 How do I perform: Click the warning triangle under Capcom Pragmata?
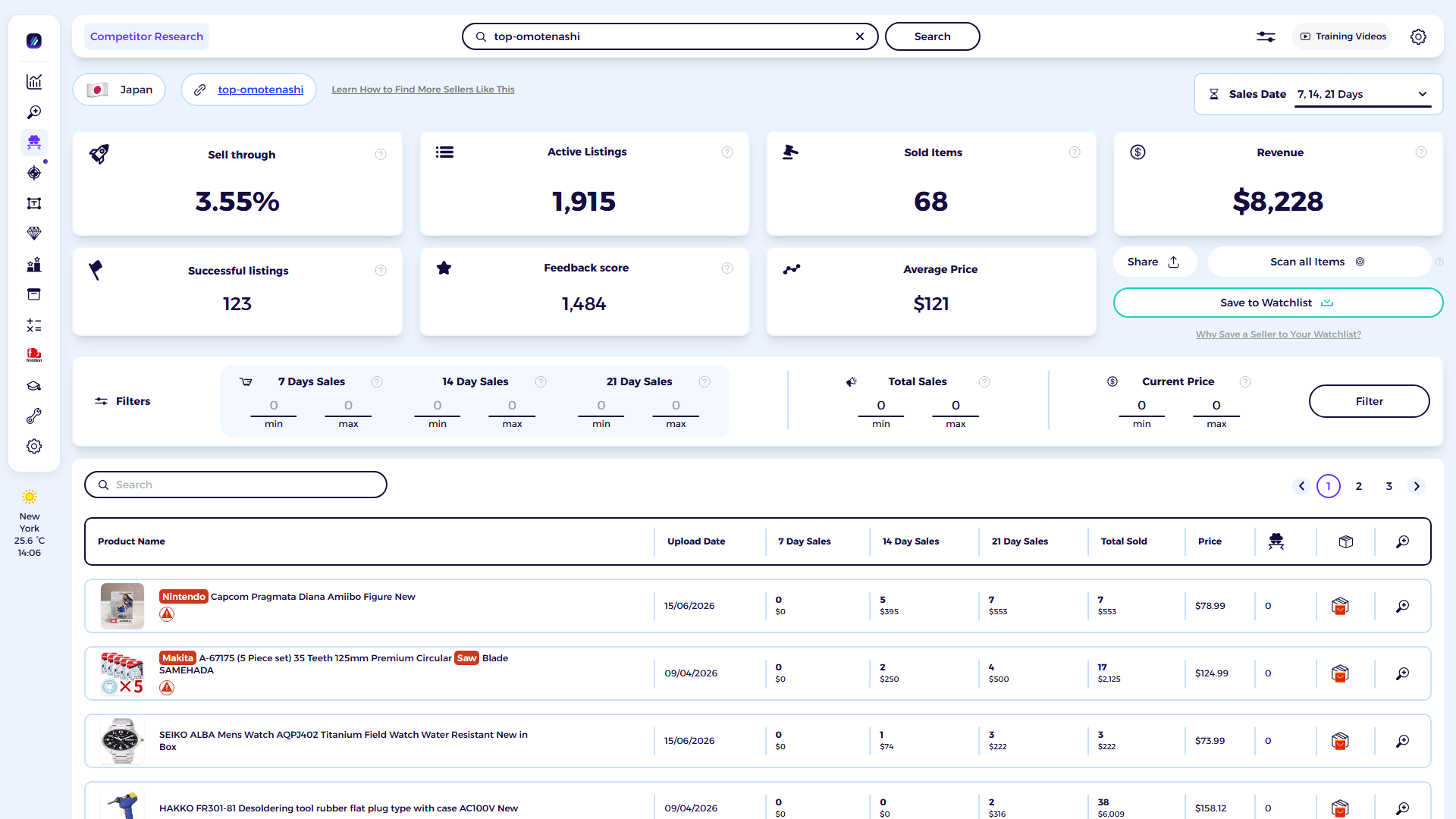[167, 614]
